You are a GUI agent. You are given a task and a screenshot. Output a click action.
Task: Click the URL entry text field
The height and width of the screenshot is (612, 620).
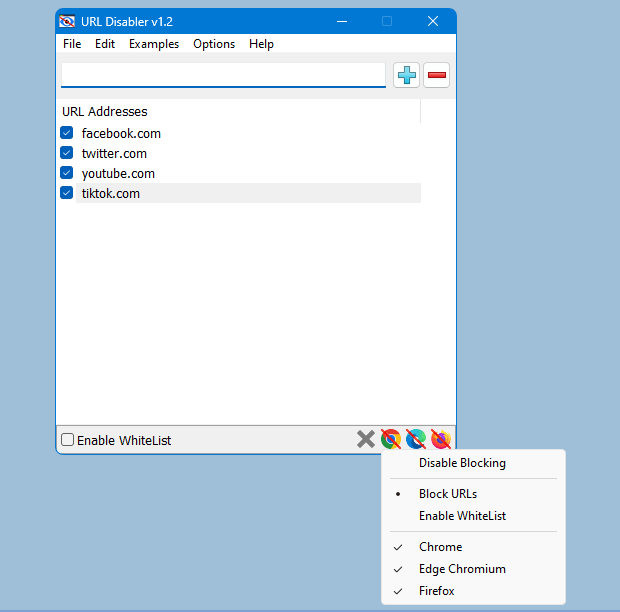(x=223, y=75)
